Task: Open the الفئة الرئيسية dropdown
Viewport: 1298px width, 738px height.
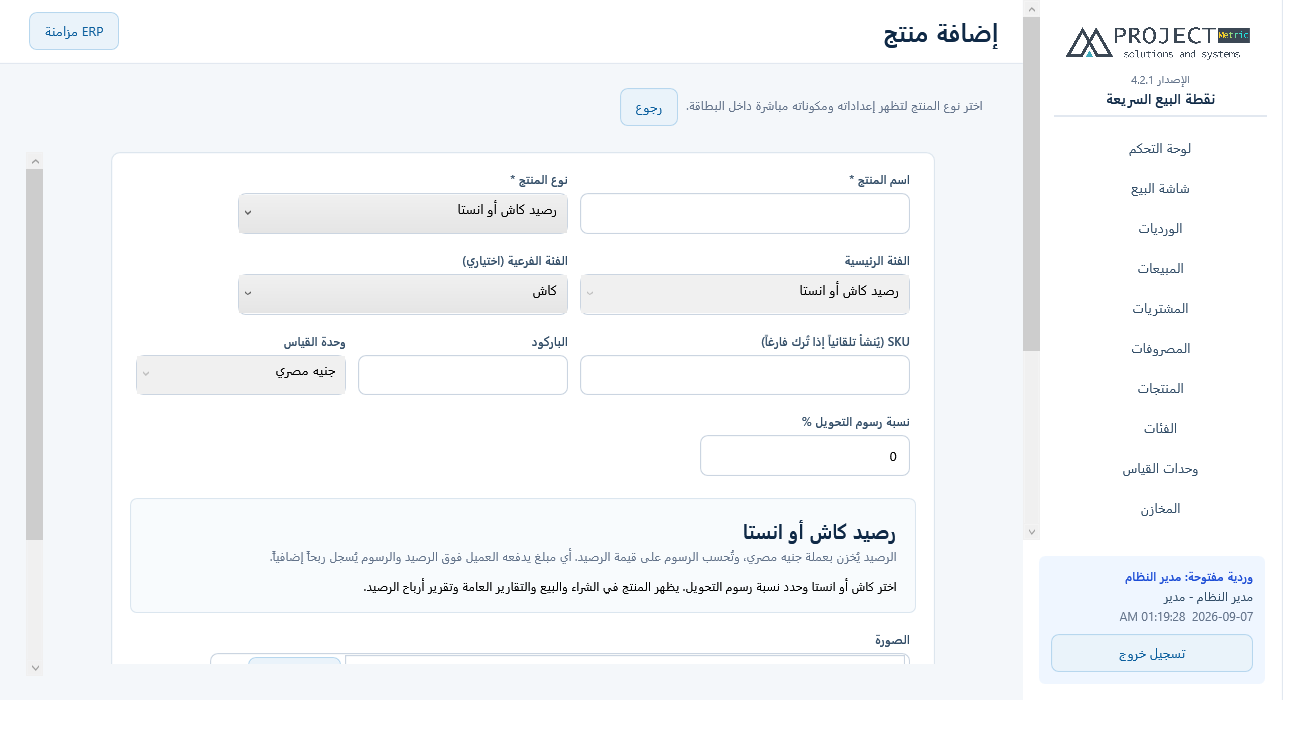Action: point(745,294)
